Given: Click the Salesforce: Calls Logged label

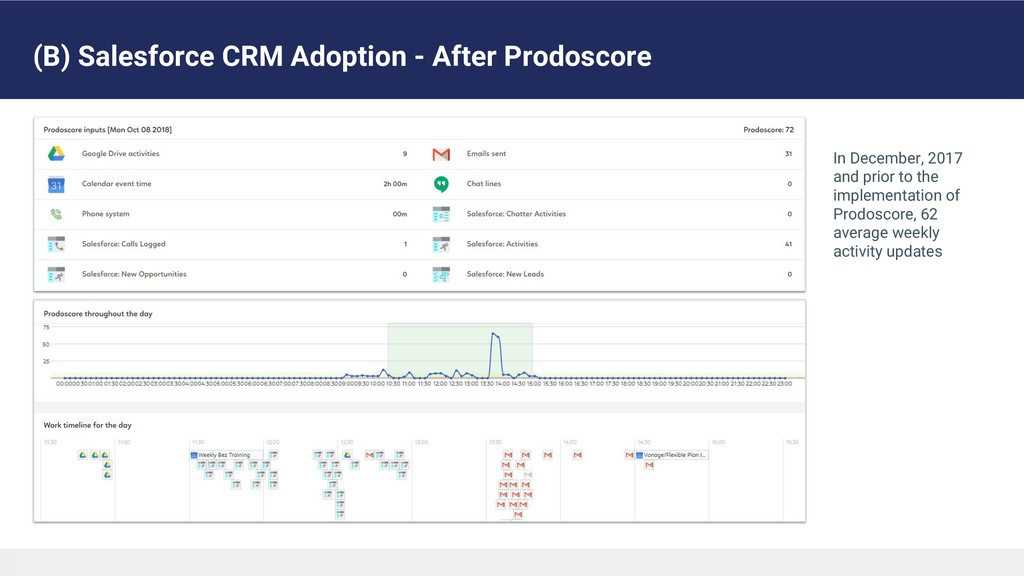Looking at the screenshot, I should [123, 244].
